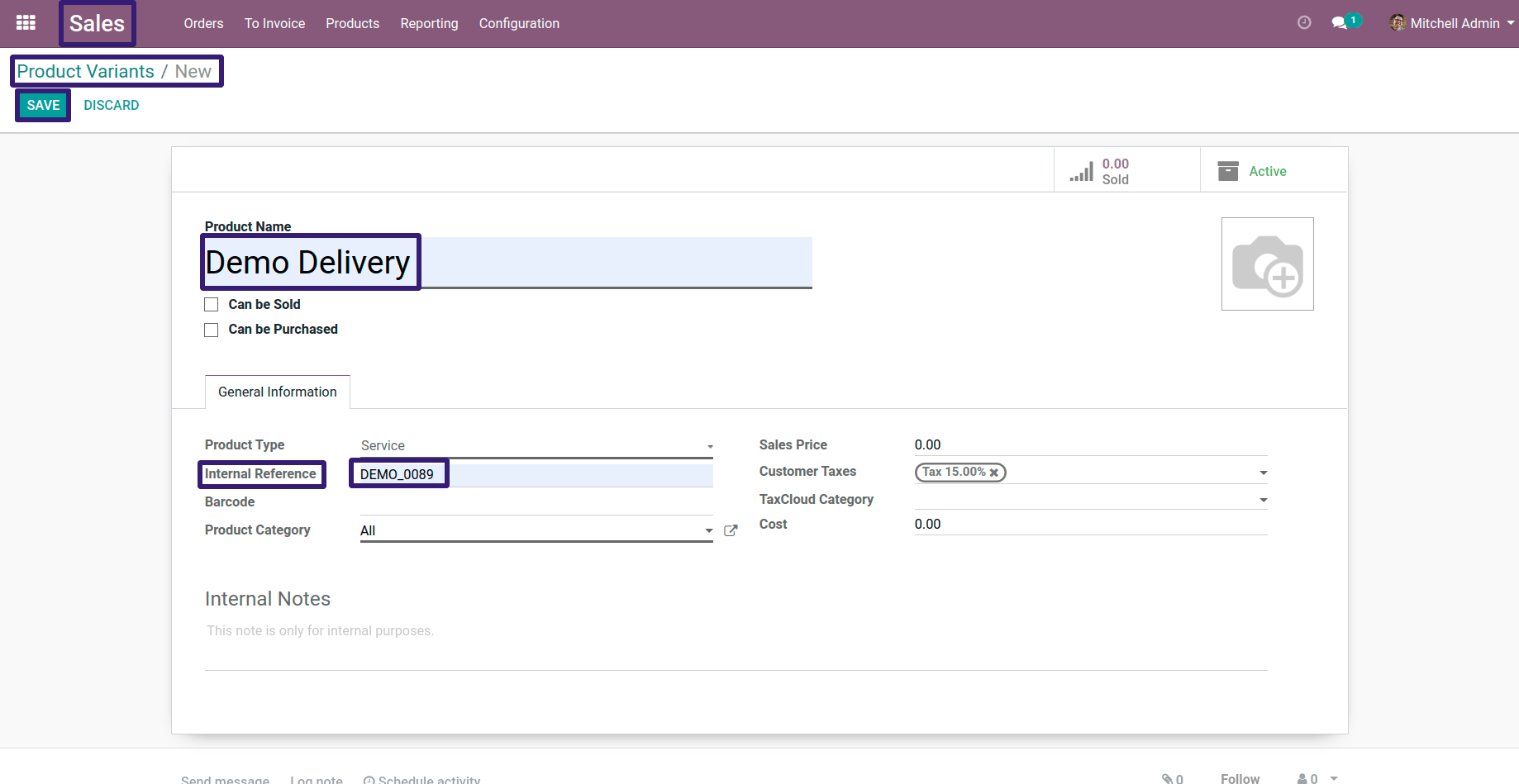This screenshot has width=1519, height=784.
Task: Remove the Tax 15.00% tag
Action: click(x=994, y=473)
